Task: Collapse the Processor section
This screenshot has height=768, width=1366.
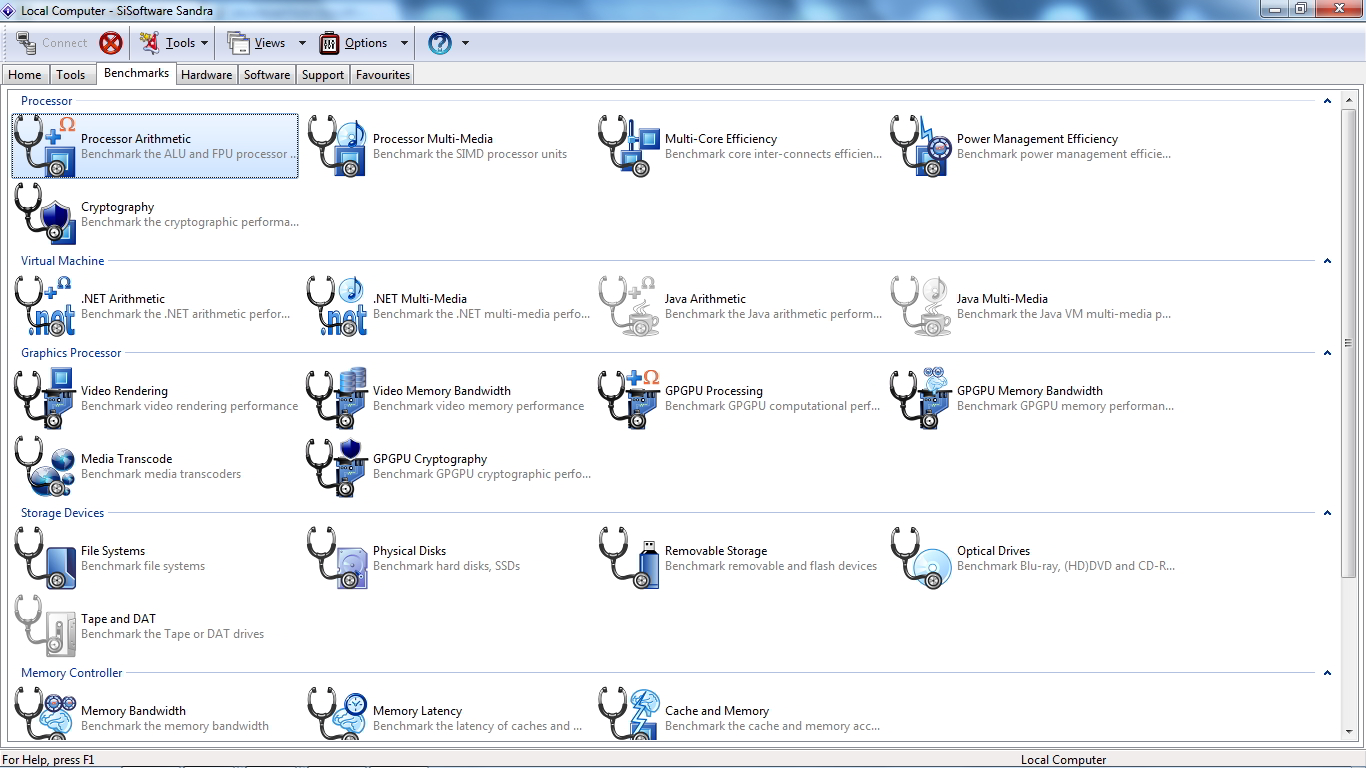Action: (x=1327, y=101)
